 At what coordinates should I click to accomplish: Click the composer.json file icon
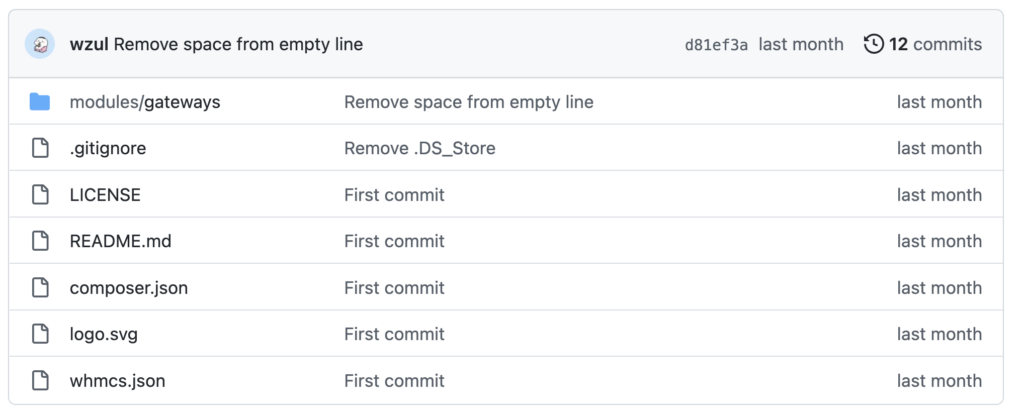(x=40, y=287)
